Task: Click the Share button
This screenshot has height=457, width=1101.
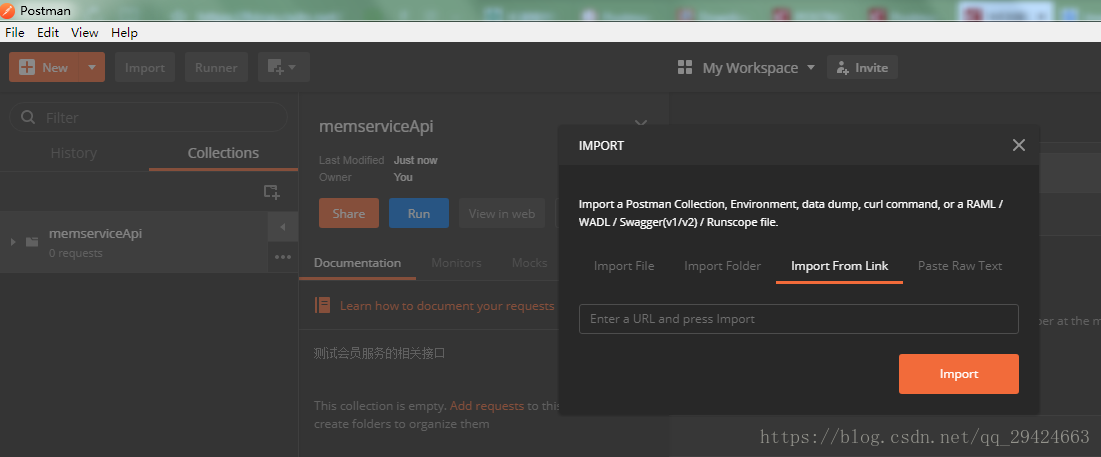Action: (349, 213)
